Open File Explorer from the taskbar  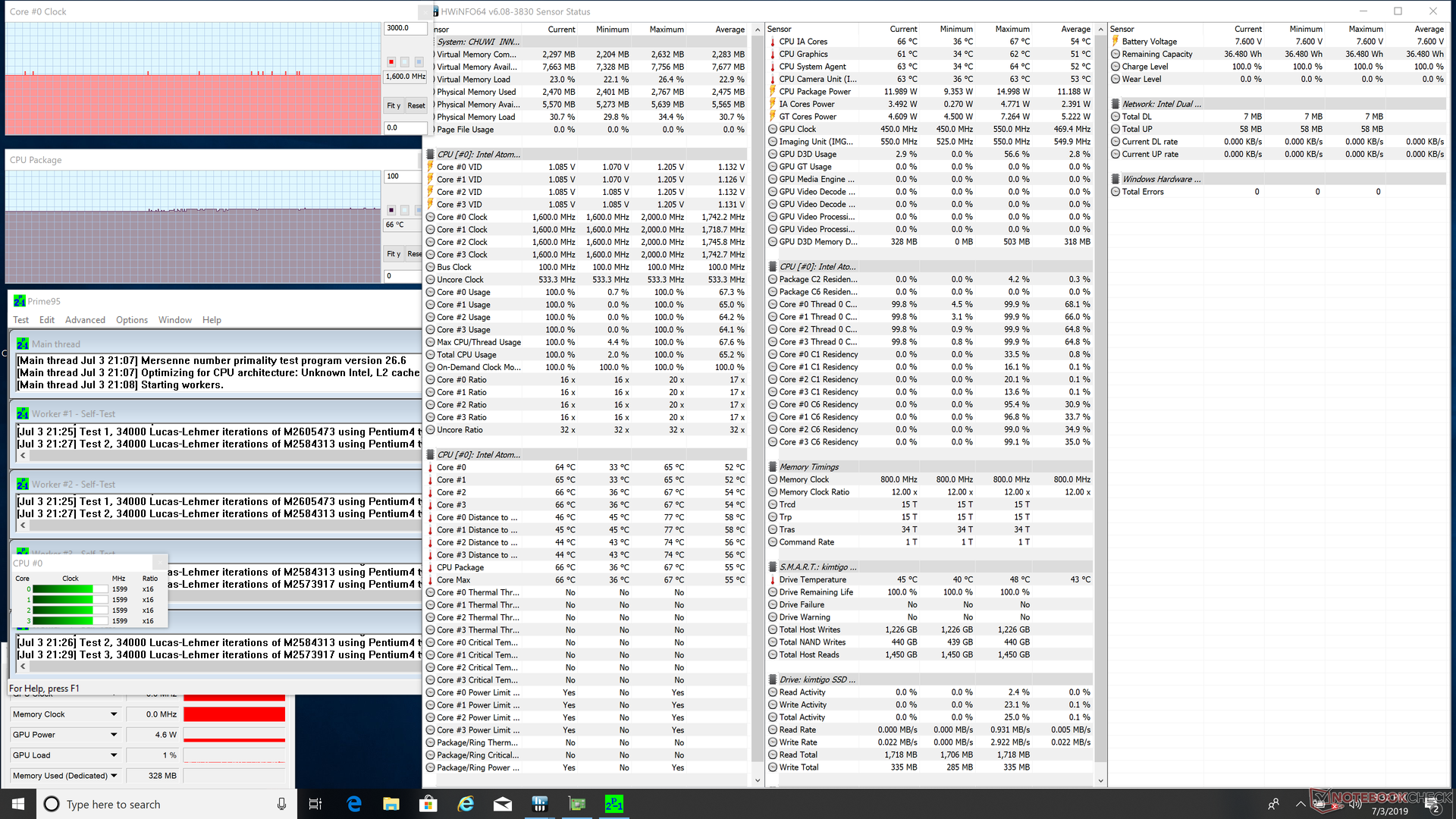pyautogui.click(x=391, y=804)
